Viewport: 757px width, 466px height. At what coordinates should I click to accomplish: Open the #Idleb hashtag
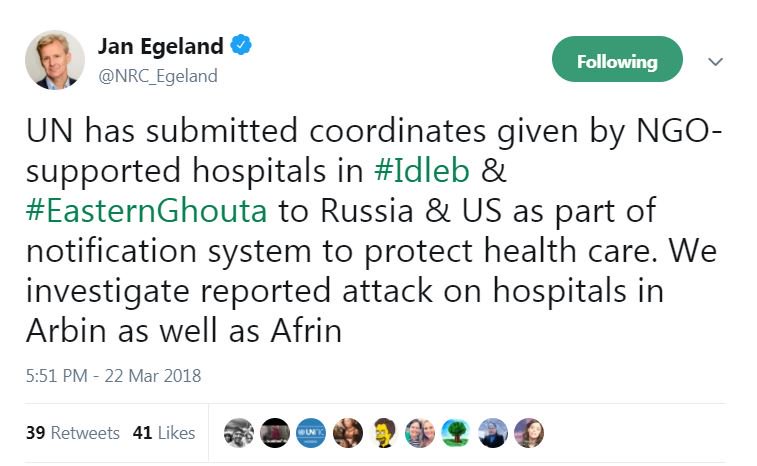[420, 170]
